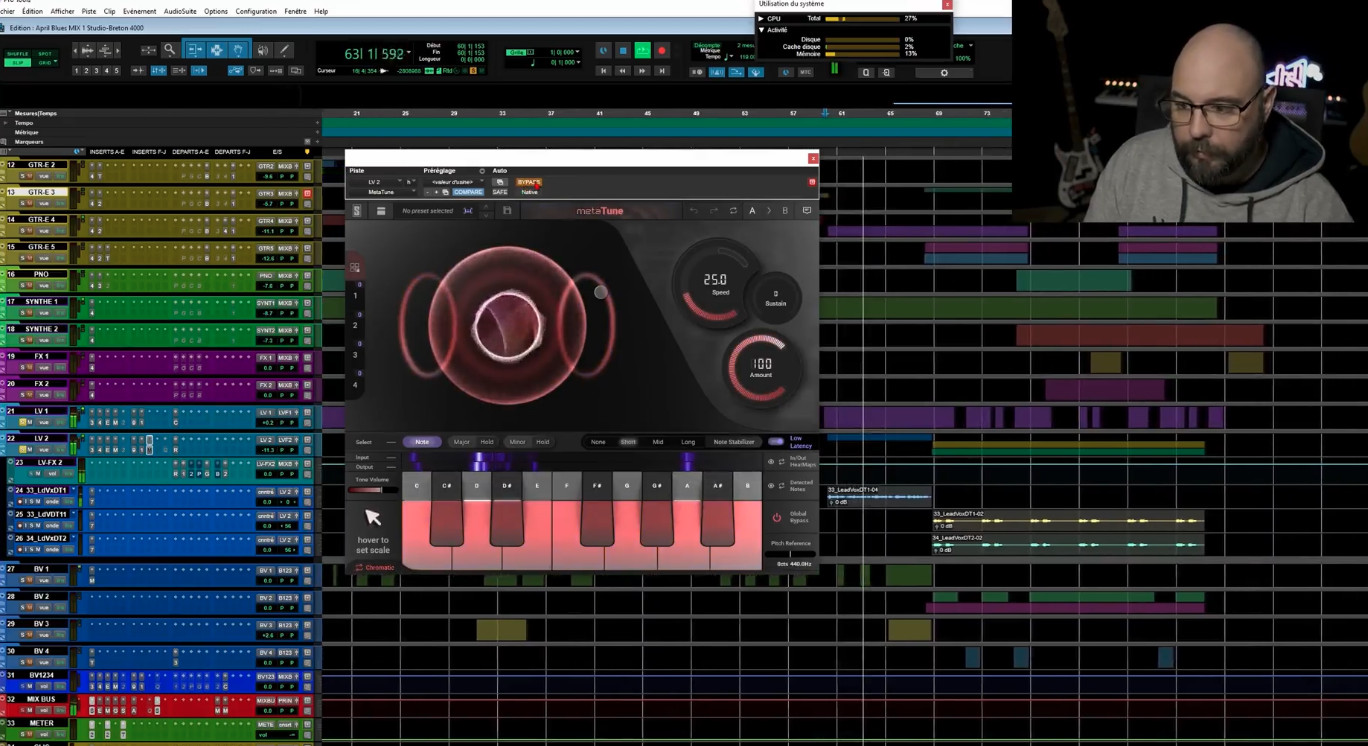Toggle In/Out HeatMaps visibility eye
This screenshot has height=746, width=1368.
[x=771, y=462]
